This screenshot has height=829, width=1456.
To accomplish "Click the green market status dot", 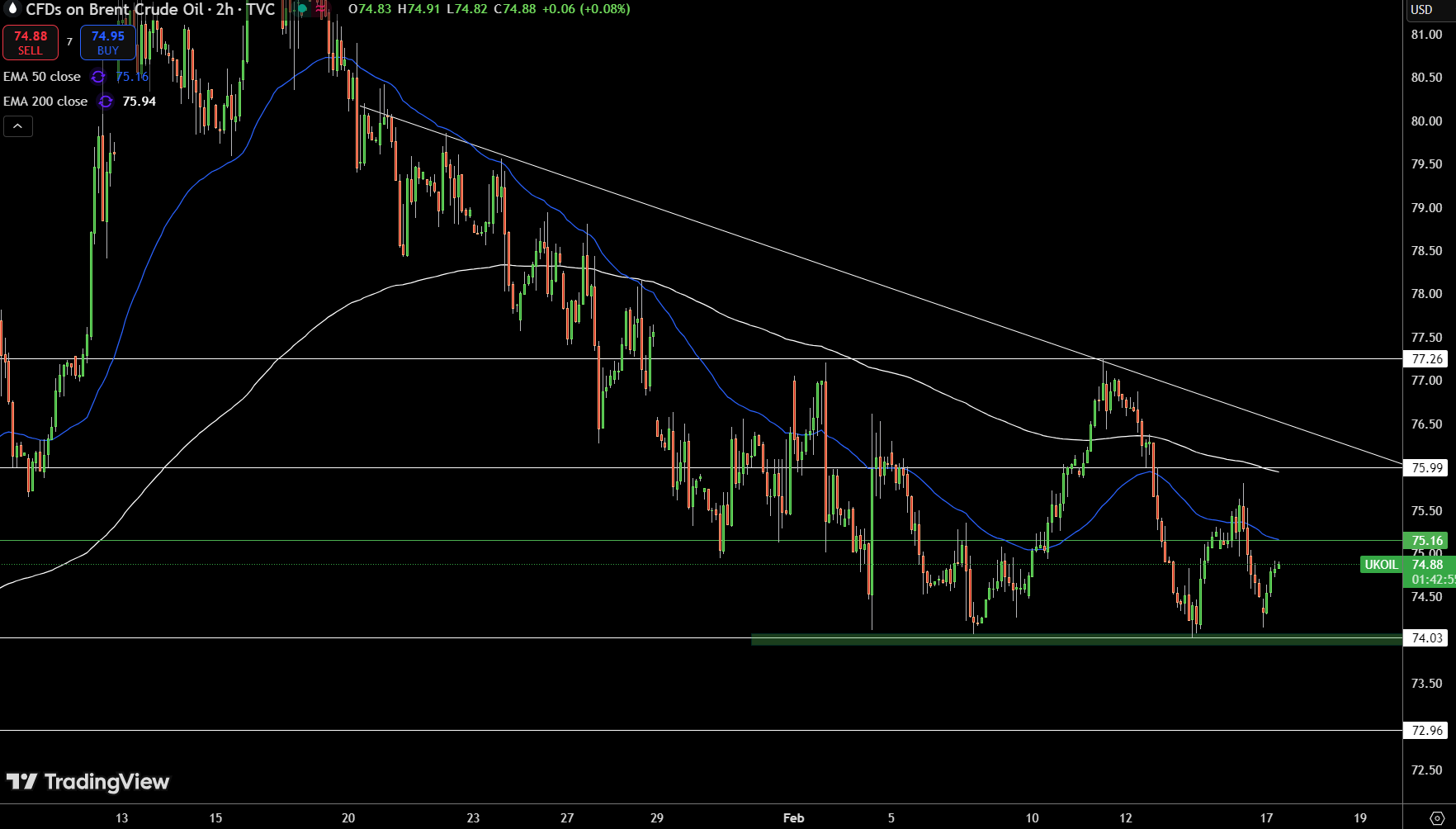I will coord(303,9).
